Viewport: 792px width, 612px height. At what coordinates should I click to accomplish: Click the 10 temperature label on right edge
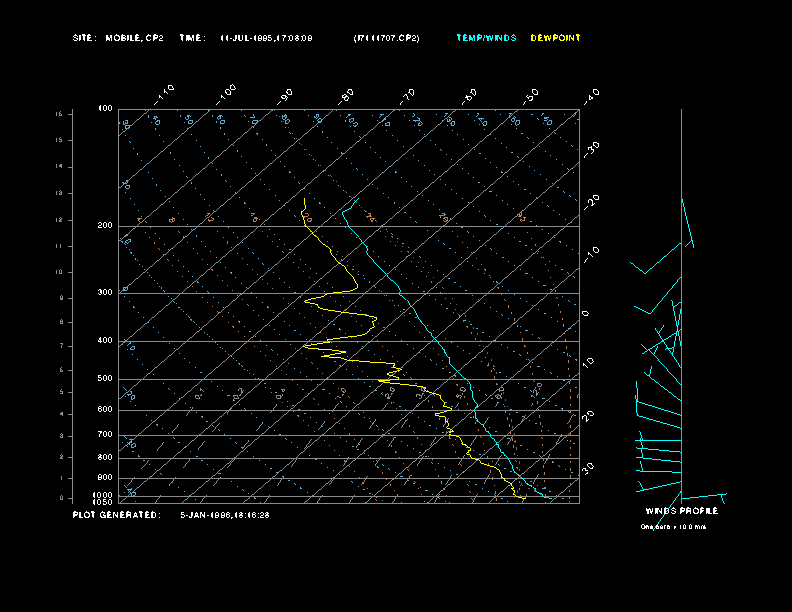click(588, 362)
